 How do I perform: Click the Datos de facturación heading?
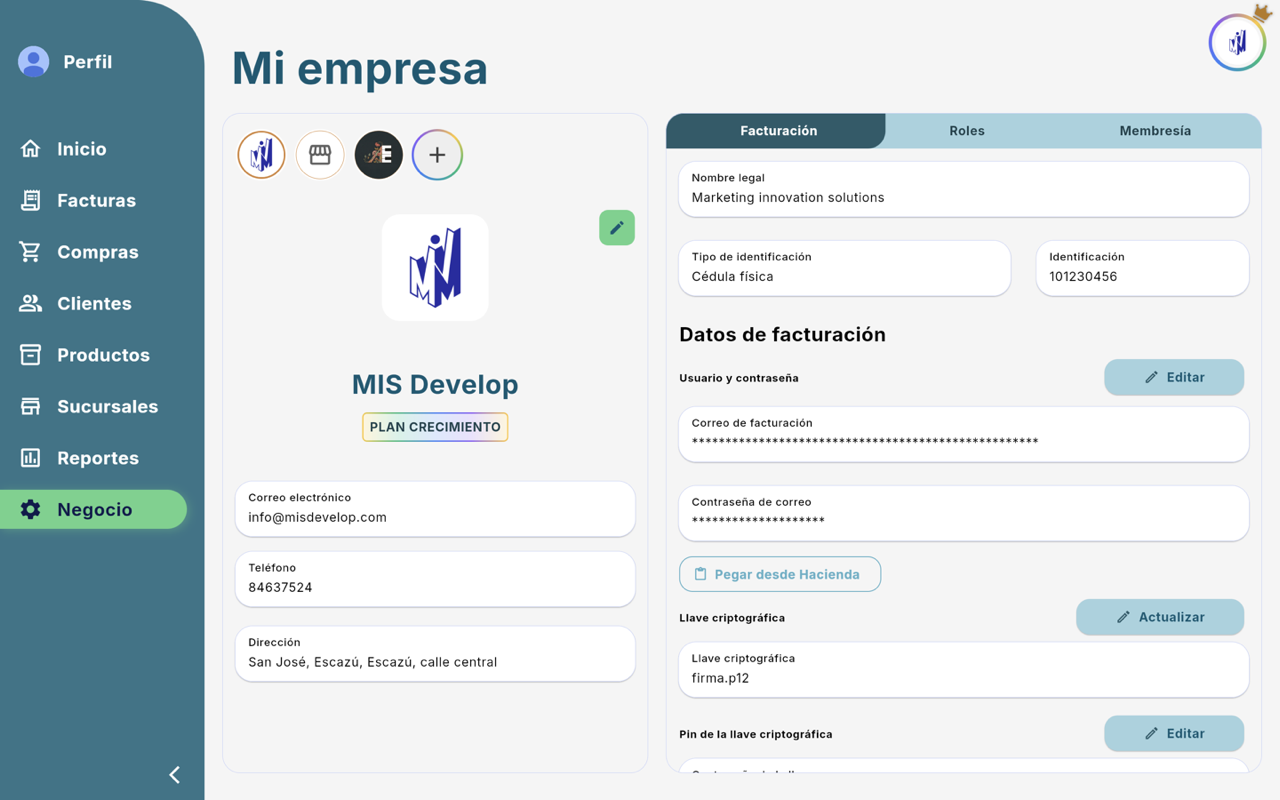point(782,335)
